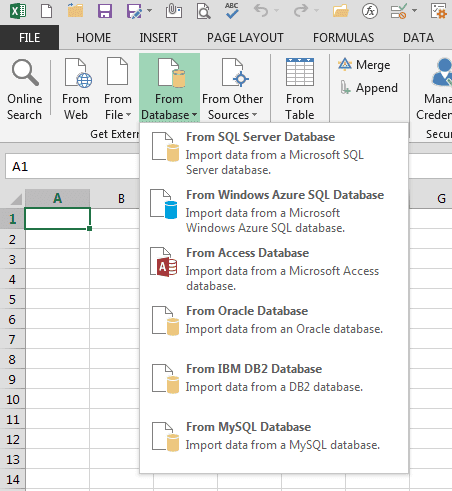Click the Merge queries button

[x=364, y=65]
